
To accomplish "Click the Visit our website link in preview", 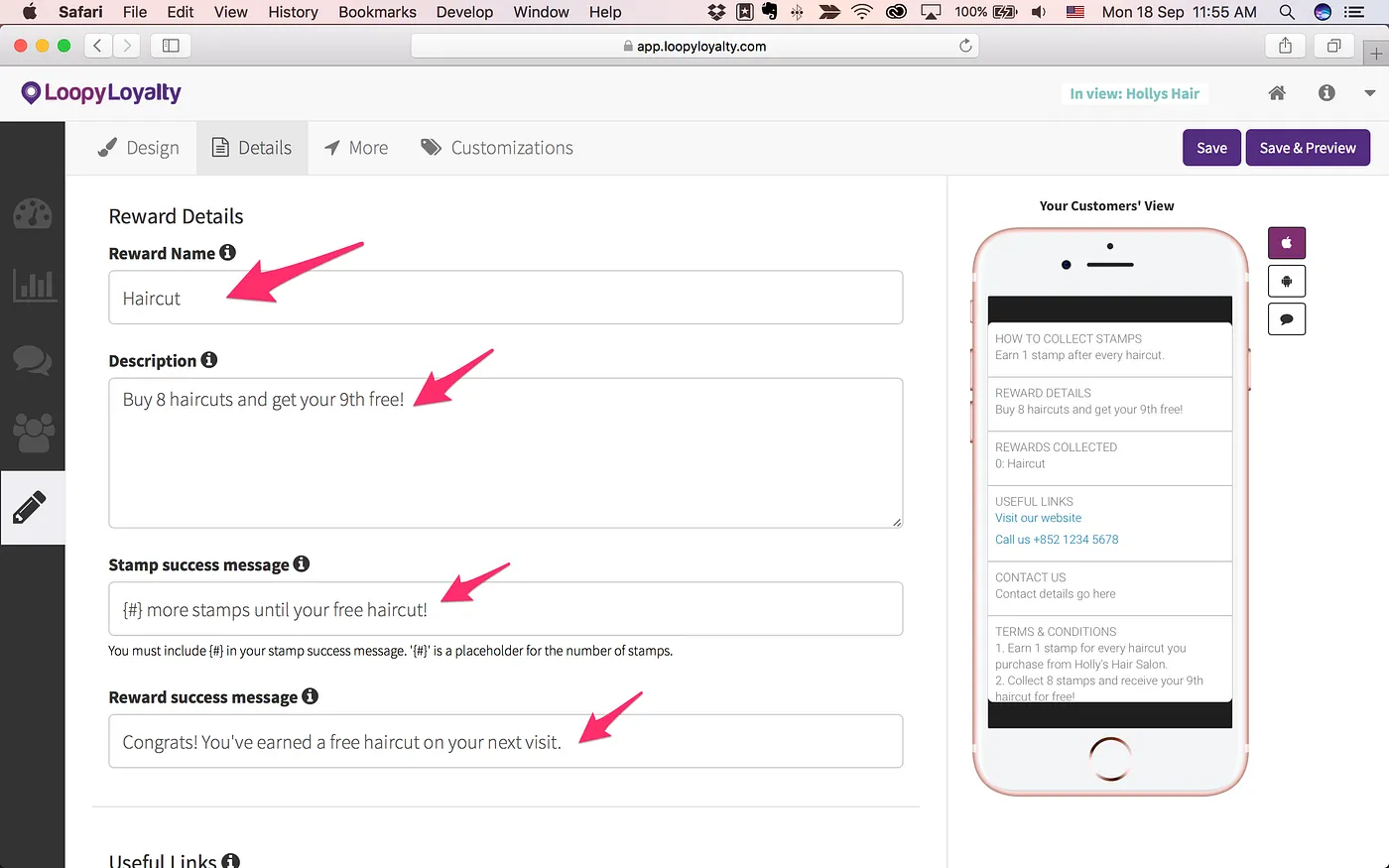I will (x=1038, y=518).
